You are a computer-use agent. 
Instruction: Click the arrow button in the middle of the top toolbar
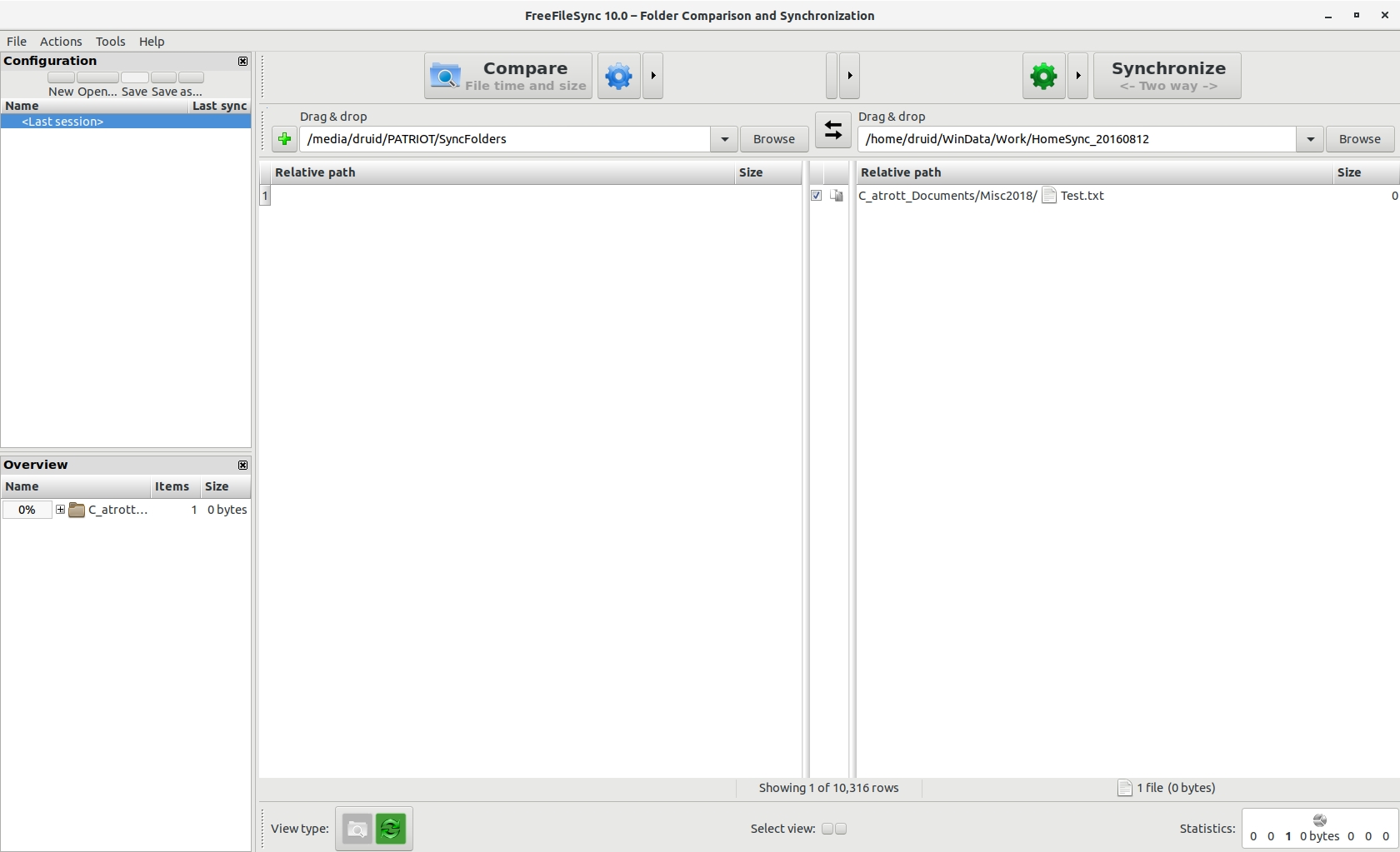click(849, 77)
